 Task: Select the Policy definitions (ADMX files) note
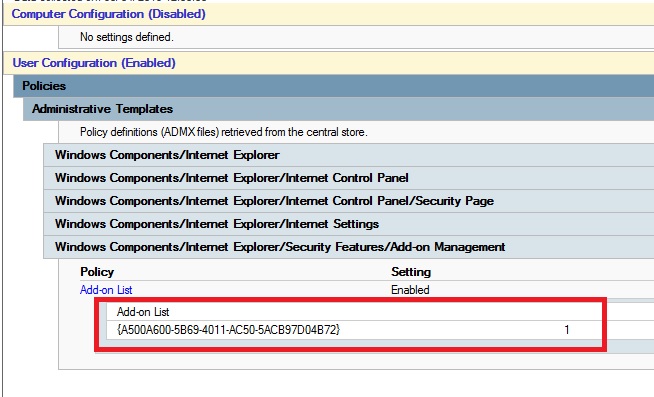[224, 132]
